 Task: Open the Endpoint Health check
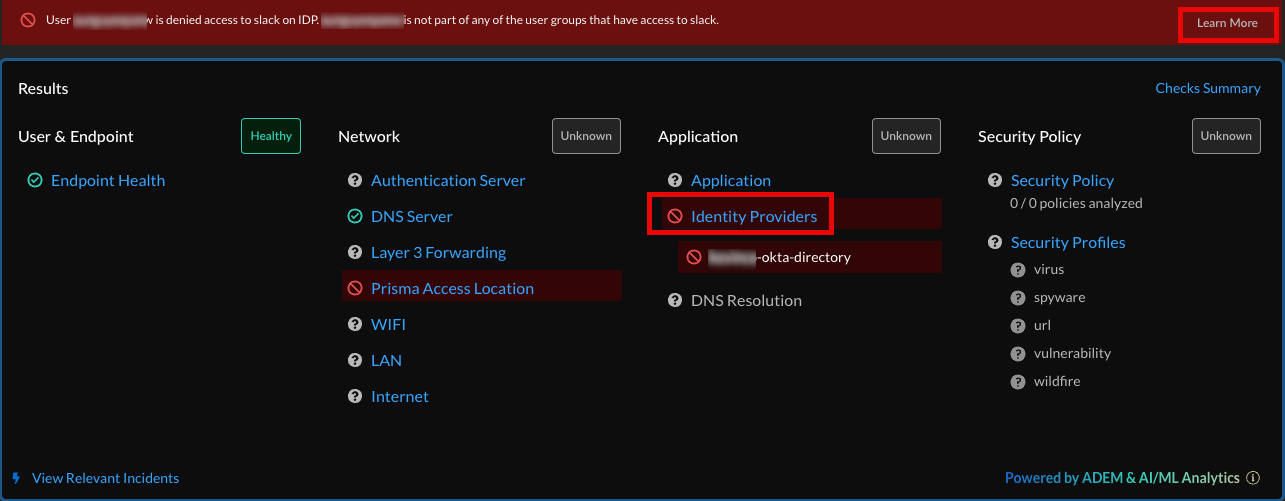[108, 181]
